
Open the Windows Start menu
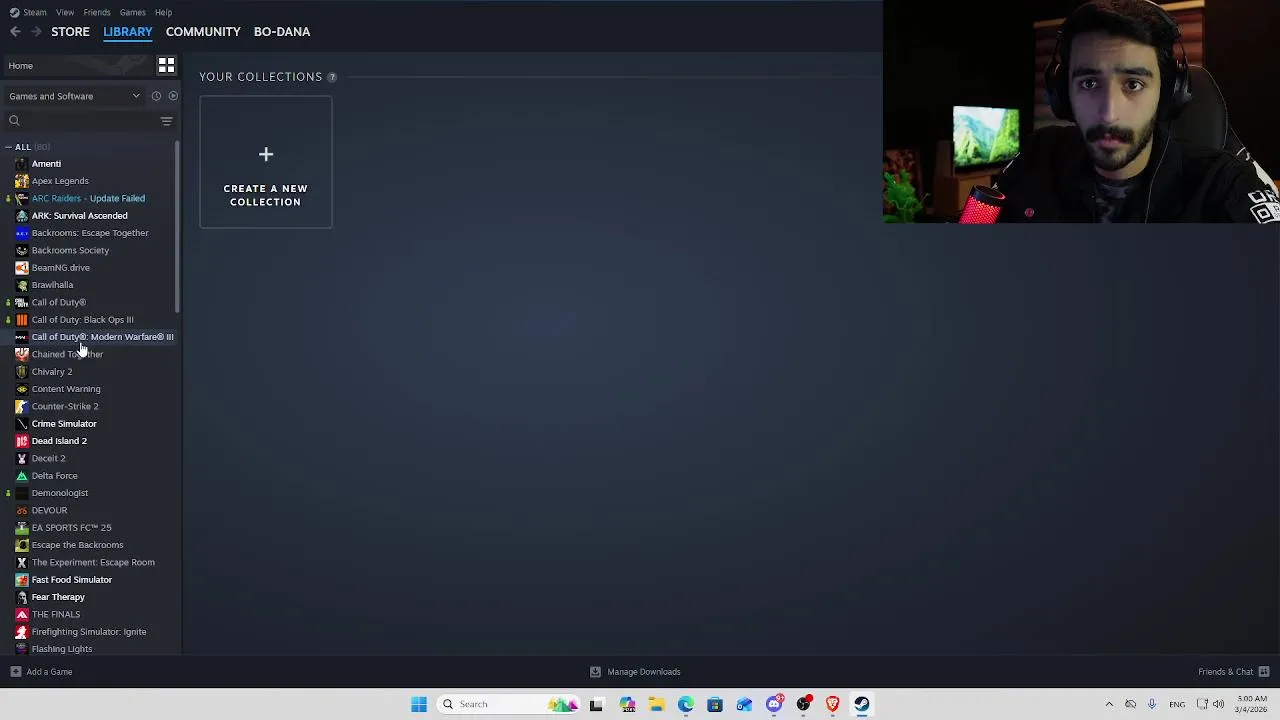click(419, 704)
